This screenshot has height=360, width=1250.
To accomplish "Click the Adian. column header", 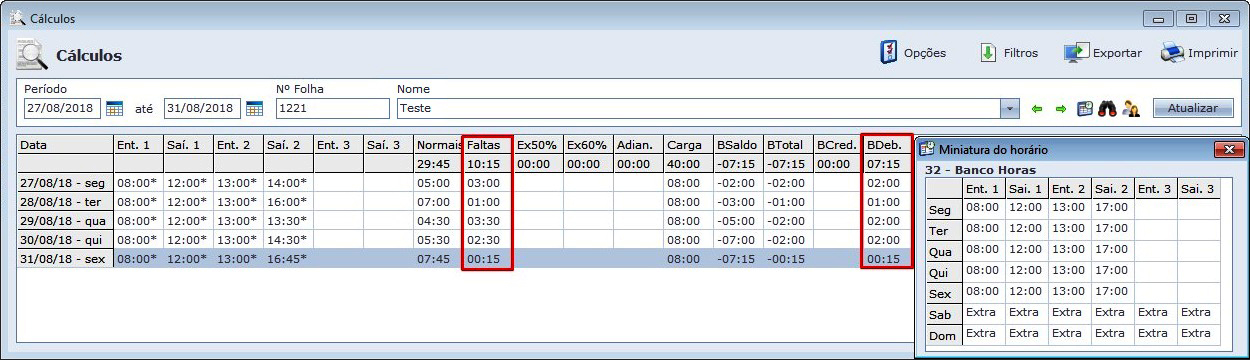I will (x=638, y=145).
